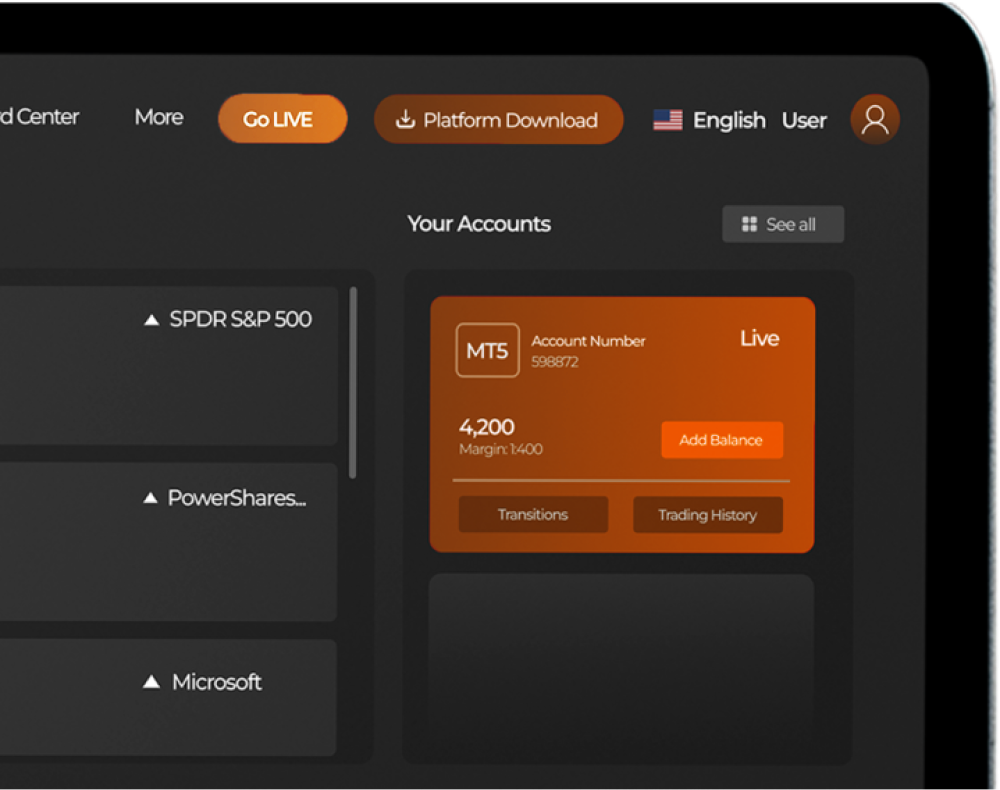
Task: Click the 4,200 balance amount
Action: click(486, 428)
